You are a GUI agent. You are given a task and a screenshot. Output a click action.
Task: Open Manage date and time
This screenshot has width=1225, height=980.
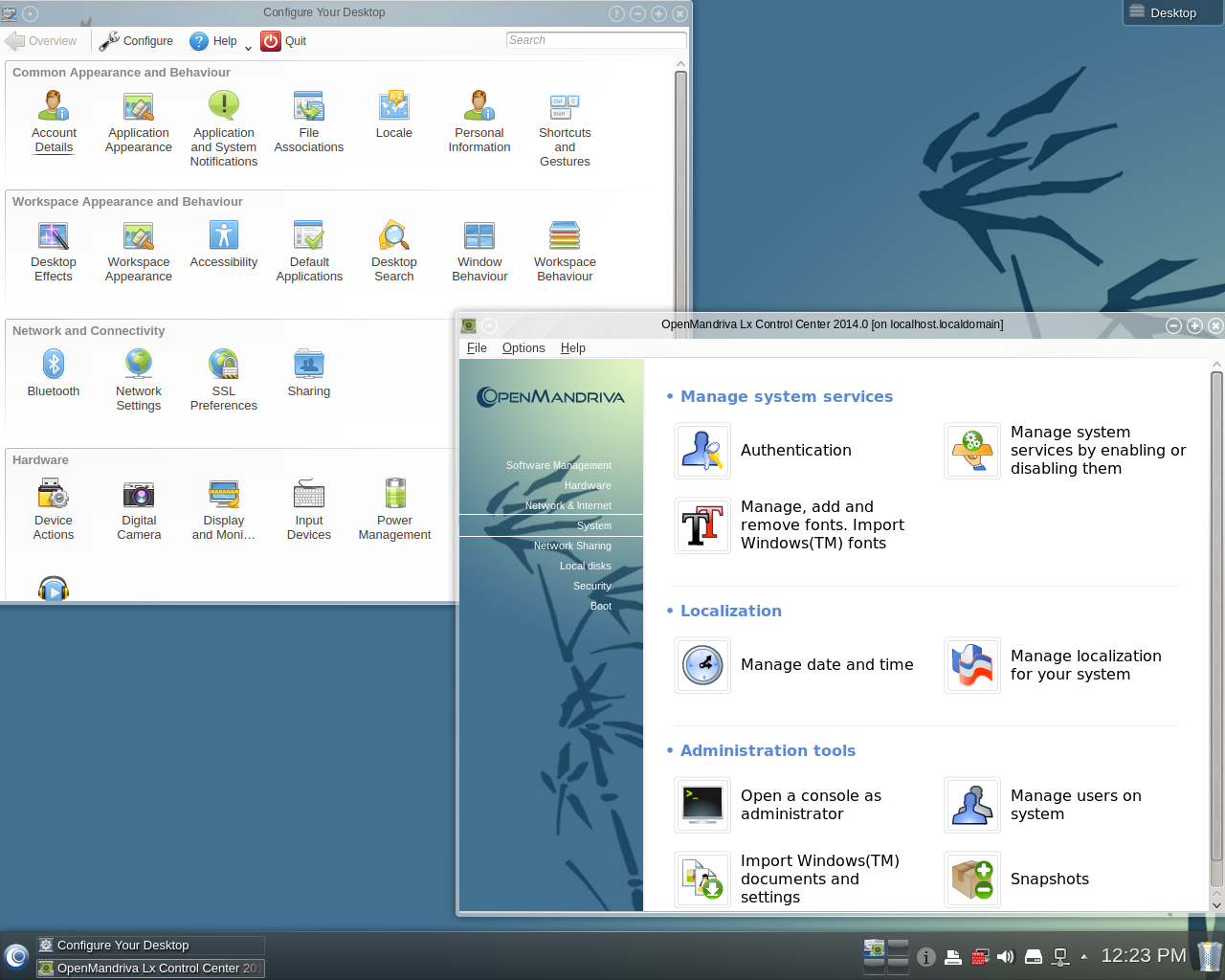pos(794,665)
